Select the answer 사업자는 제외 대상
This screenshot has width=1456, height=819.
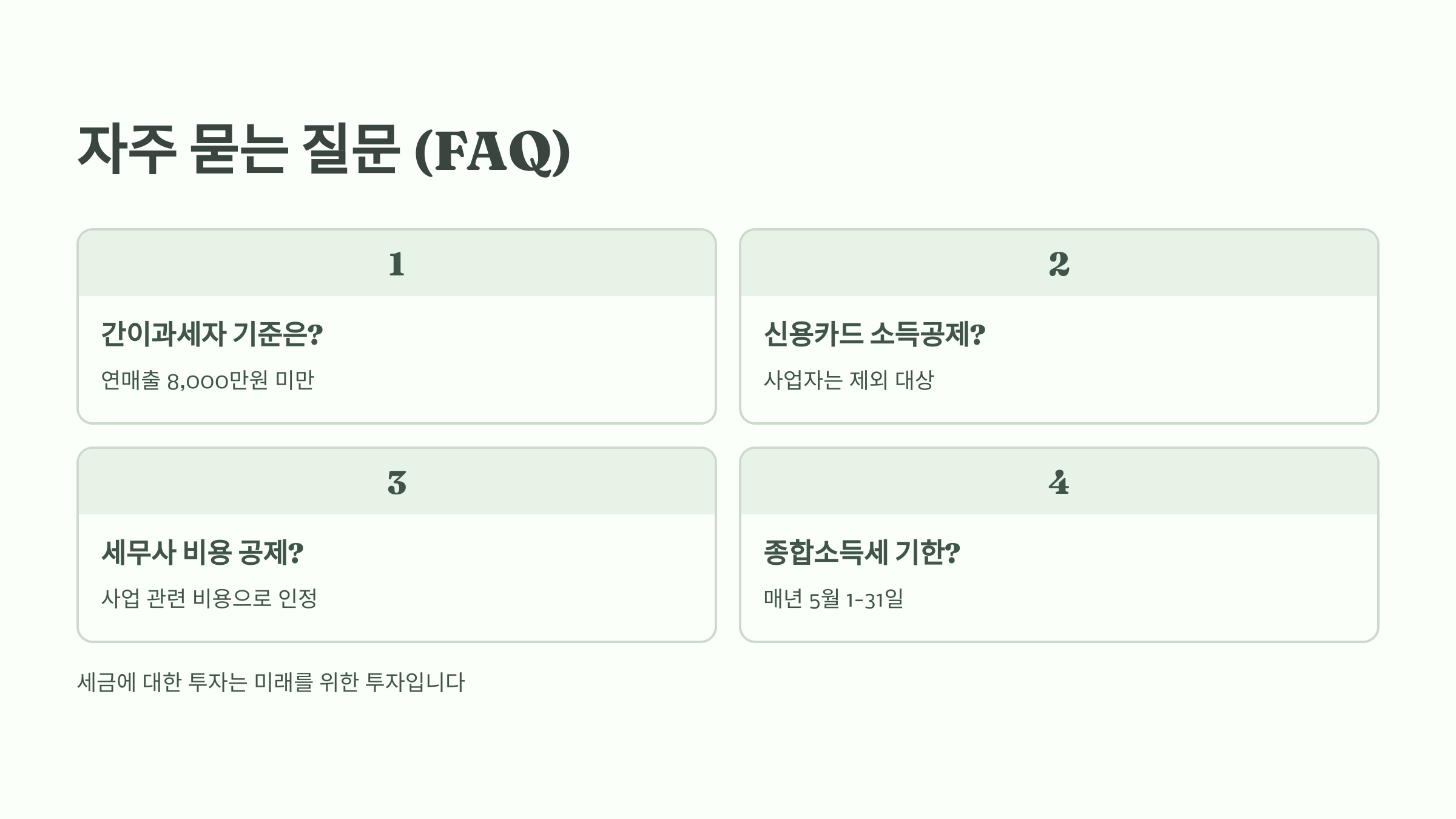(849, 380)
